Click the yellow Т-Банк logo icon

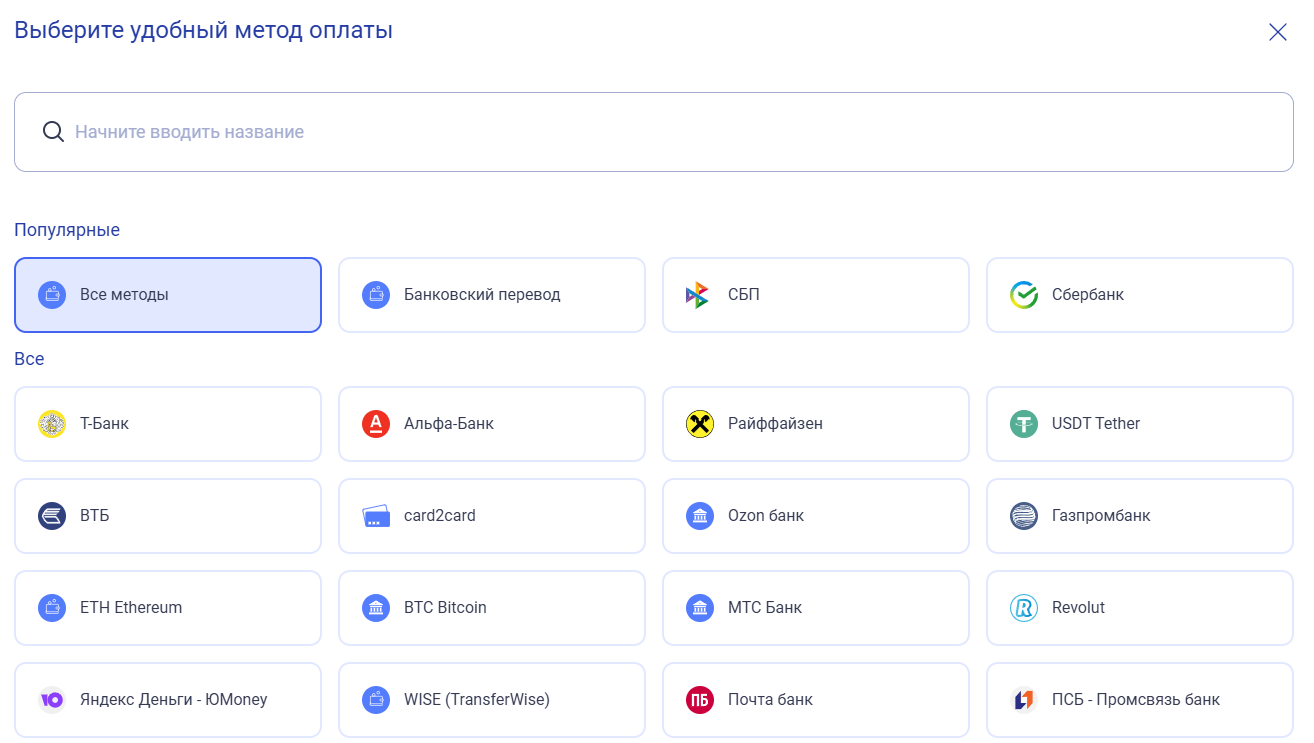pyautogui.click(x=52, y=424)
